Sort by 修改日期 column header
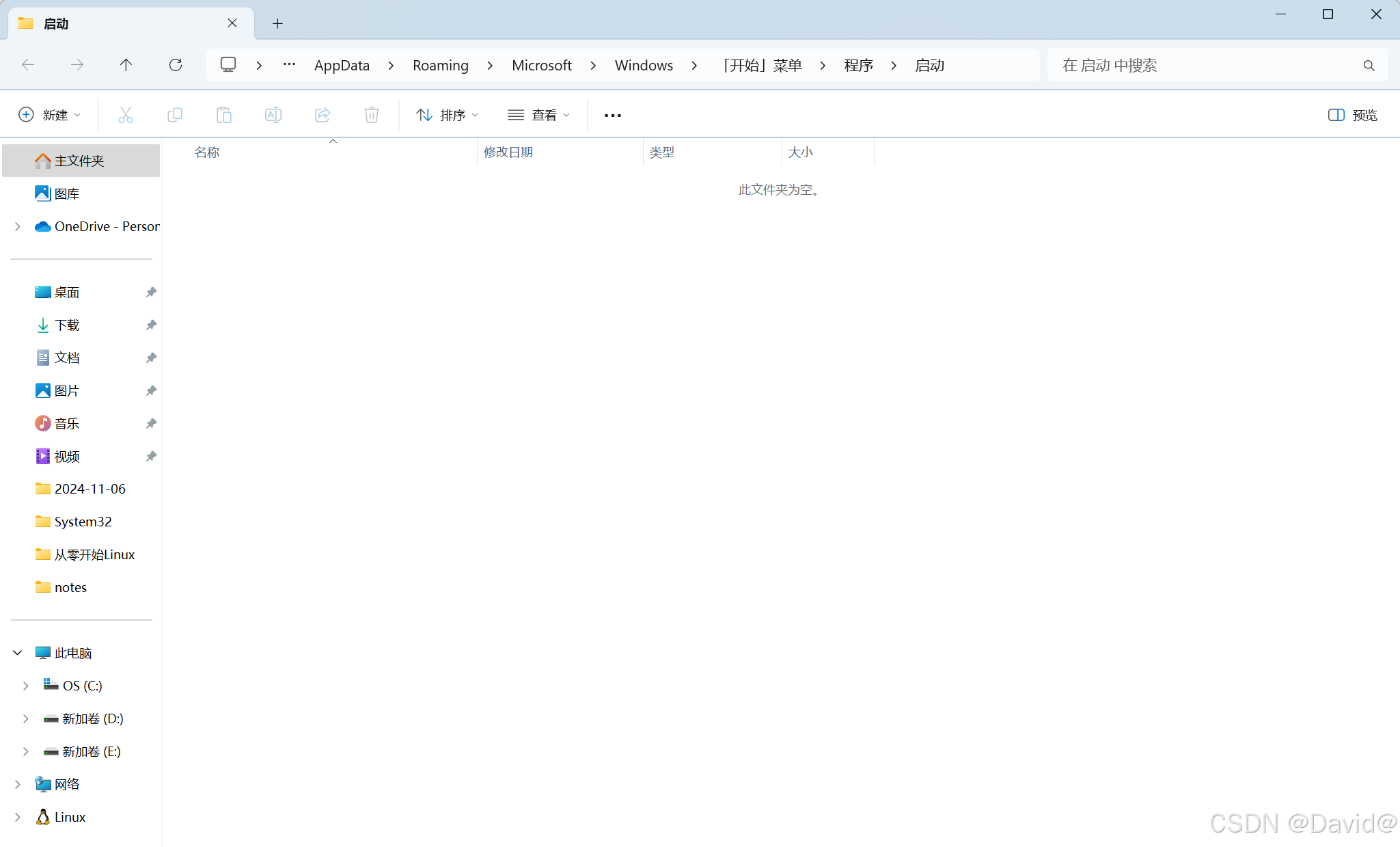Viewport: 1400px width, 847px height. click(508, 152)
